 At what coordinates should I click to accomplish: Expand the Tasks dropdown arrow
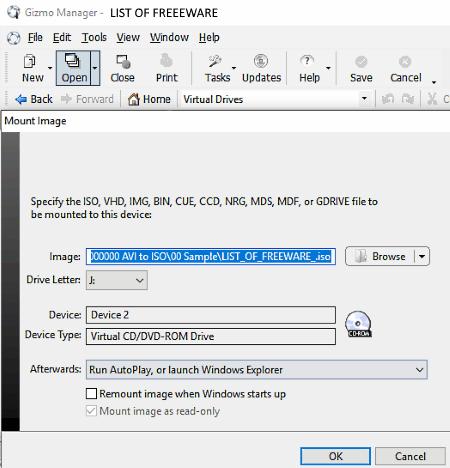click(x=234, y=68)
